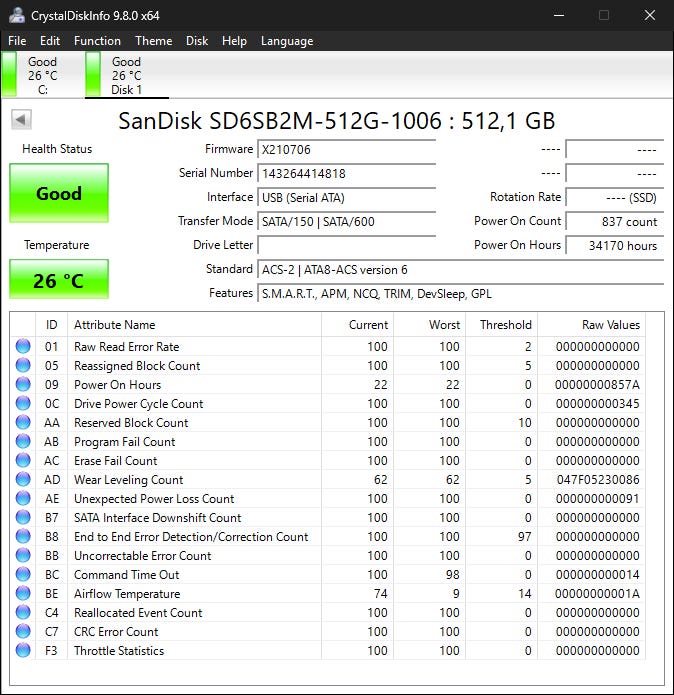
Task: Click status orb for Program Fail Count
Action: pos(23,441)
